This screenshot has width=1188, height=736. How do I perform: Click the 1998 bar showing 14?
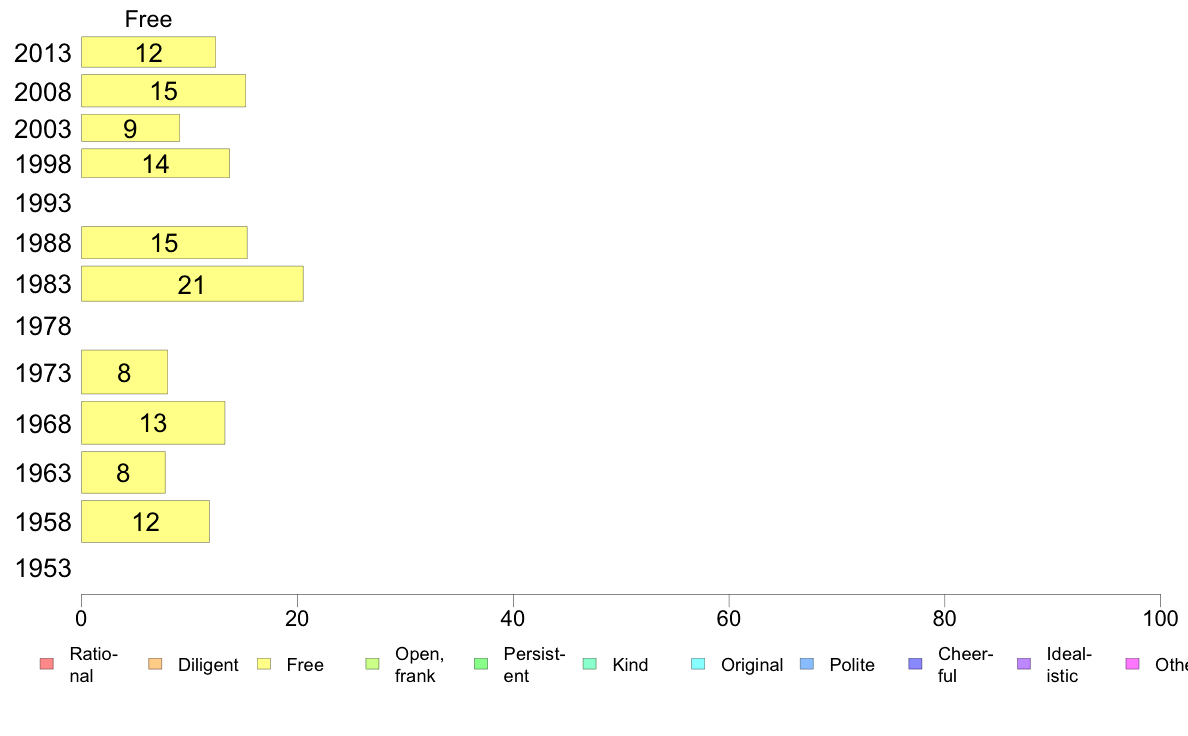155,163
